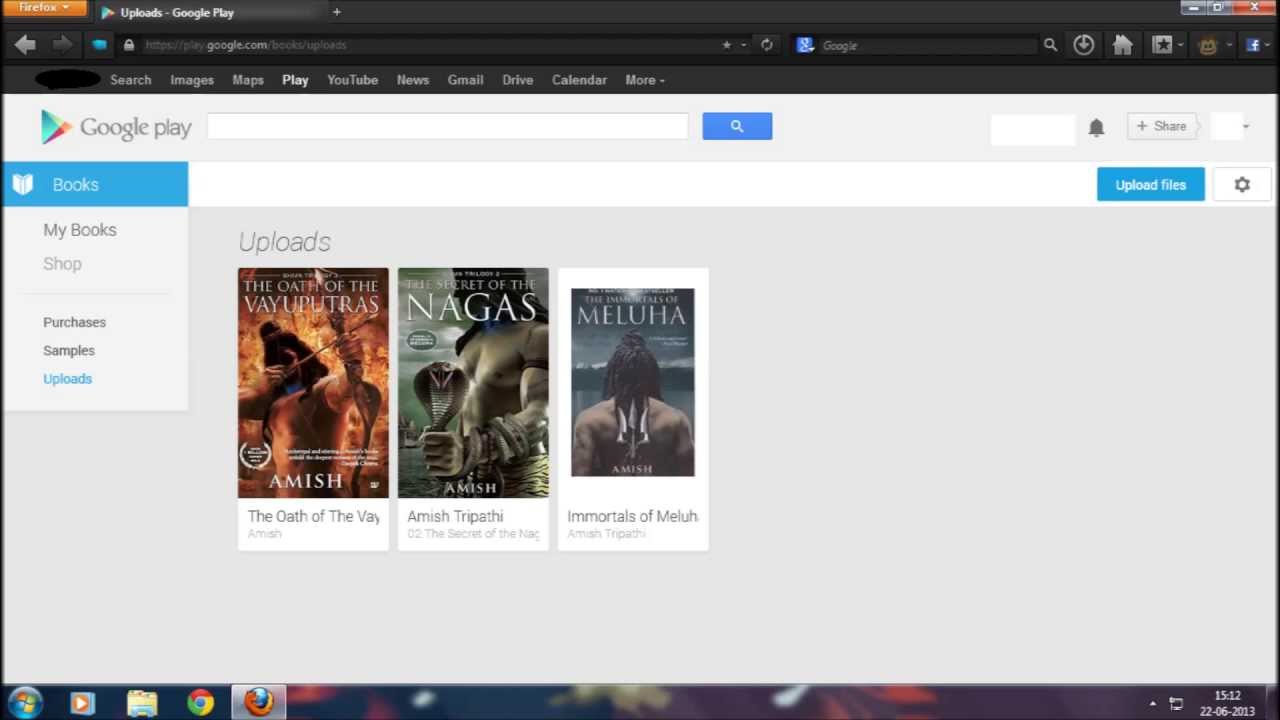Viewport: 1280px width, 720px height.
Task: Click the Books open-book icon in sidebar
Action: (23, 184)
